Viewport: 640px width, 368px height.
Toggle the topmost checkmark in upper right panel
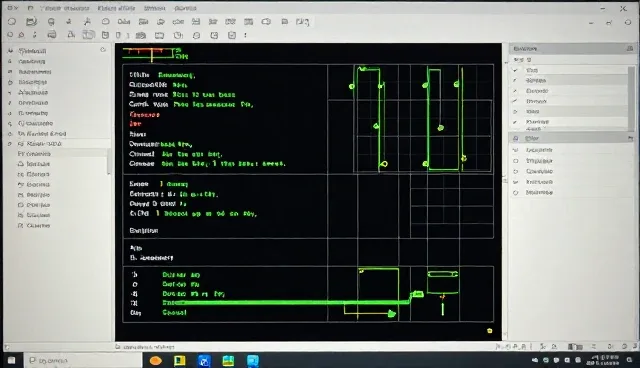(x=515, y=70)
